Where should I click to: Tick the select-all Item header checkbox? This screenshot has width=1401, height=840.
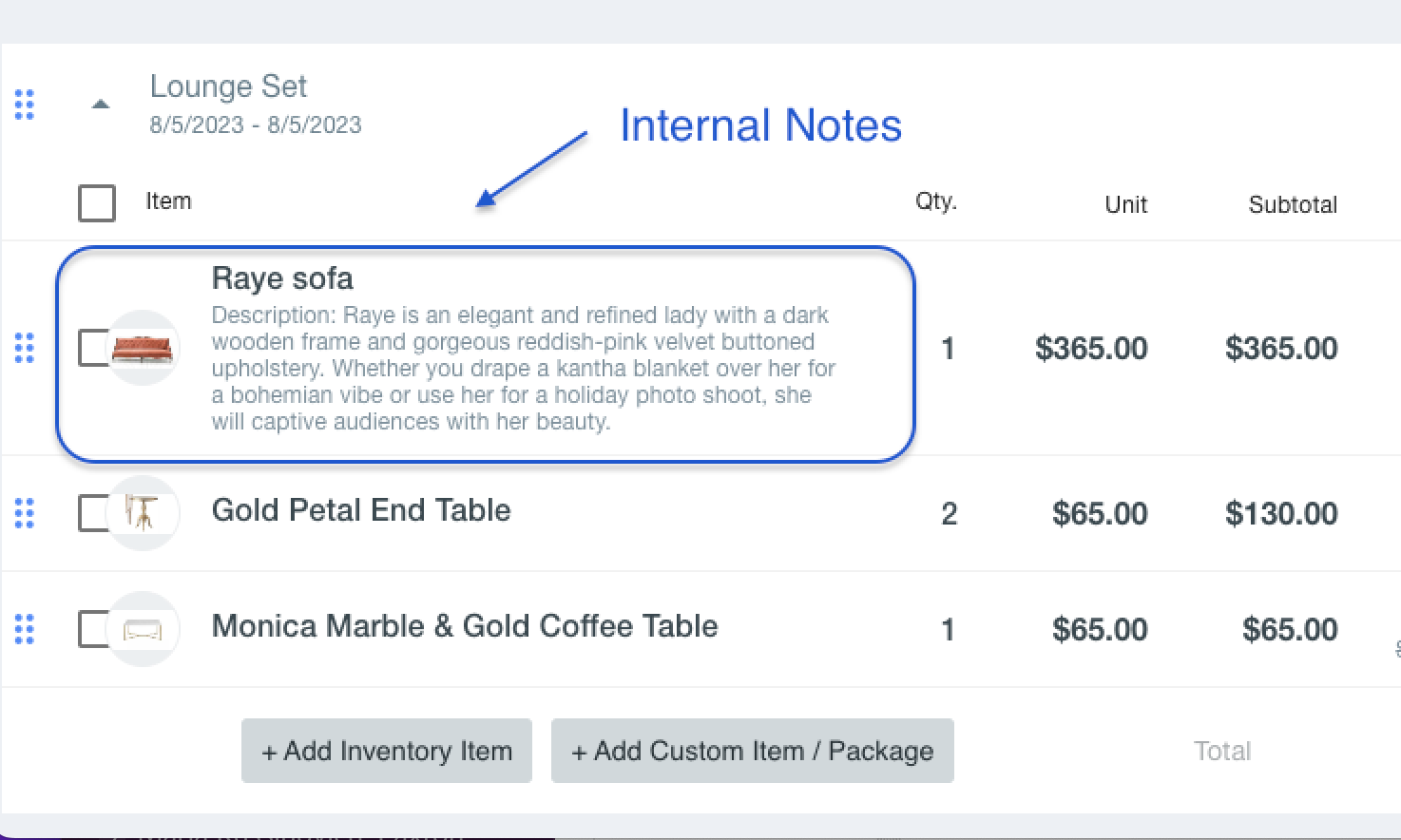[x=97, y=203]
